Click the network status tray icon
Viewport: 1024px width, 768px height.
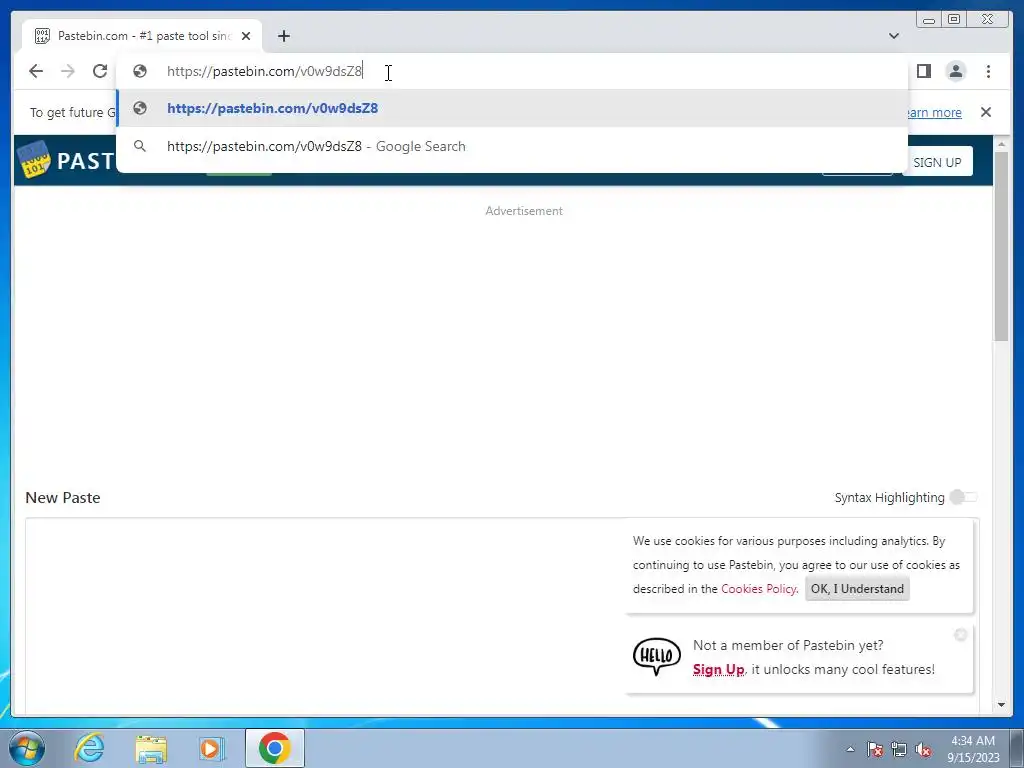click(x=899, y=749)
